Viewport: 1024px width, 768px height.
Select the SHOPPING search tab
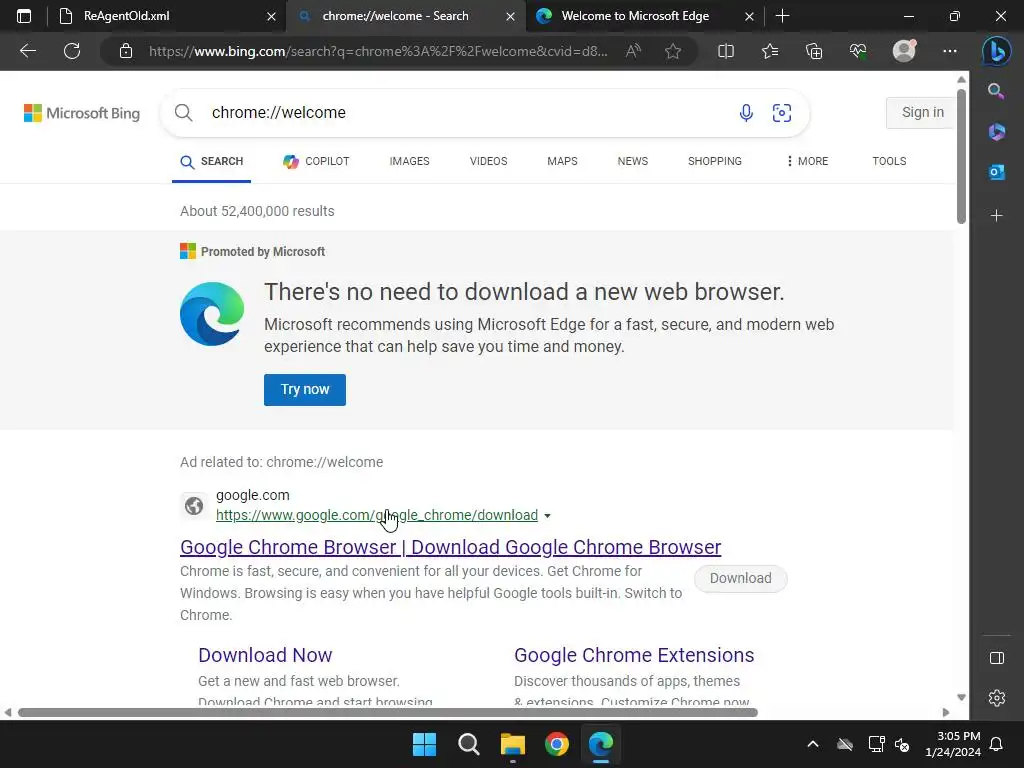pyautogui.click(x=714, y=161)
